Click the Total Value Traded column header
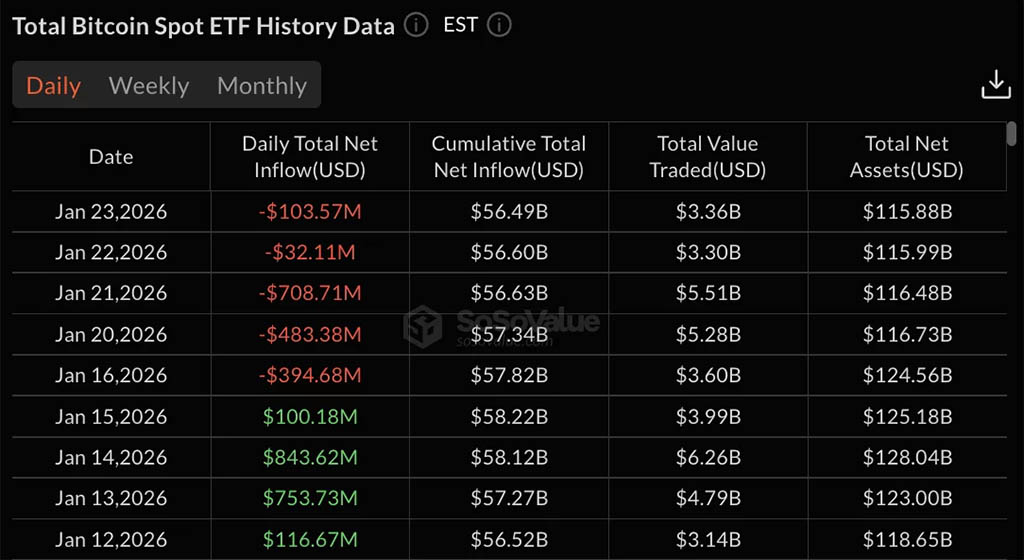This screenshot has width=1024, height=560. [x=707, y=157]
